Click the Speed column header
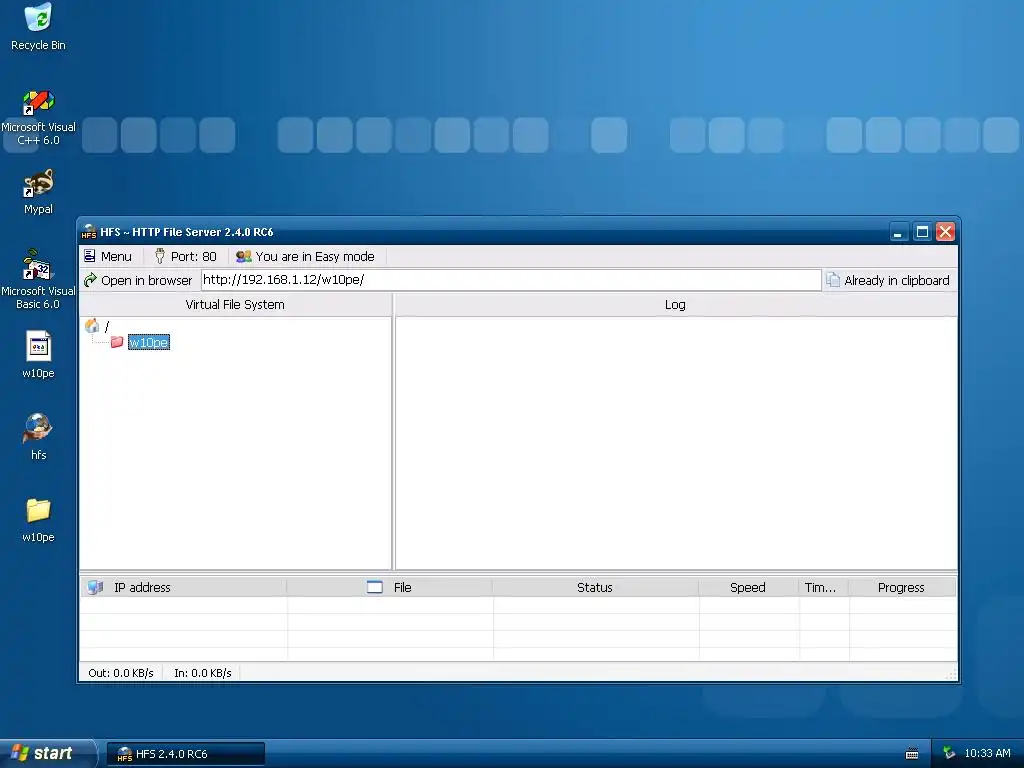This screenshot has height=768, width=1024. [748, 587]
